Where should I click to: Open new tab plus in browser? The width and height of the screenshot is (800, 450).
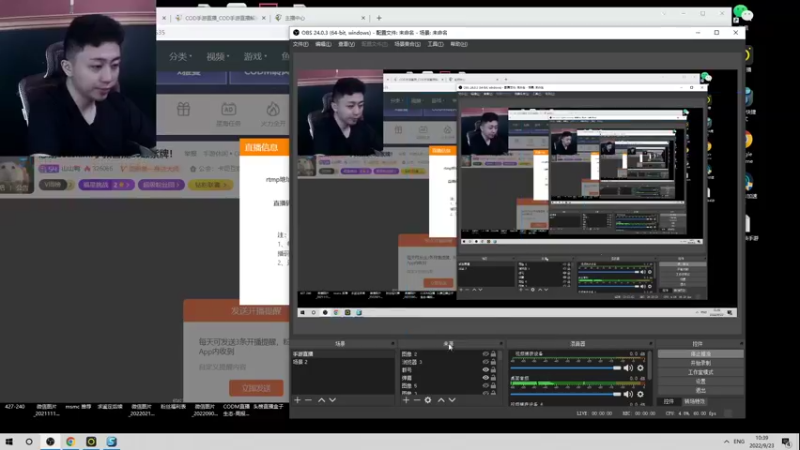(379, 18)
